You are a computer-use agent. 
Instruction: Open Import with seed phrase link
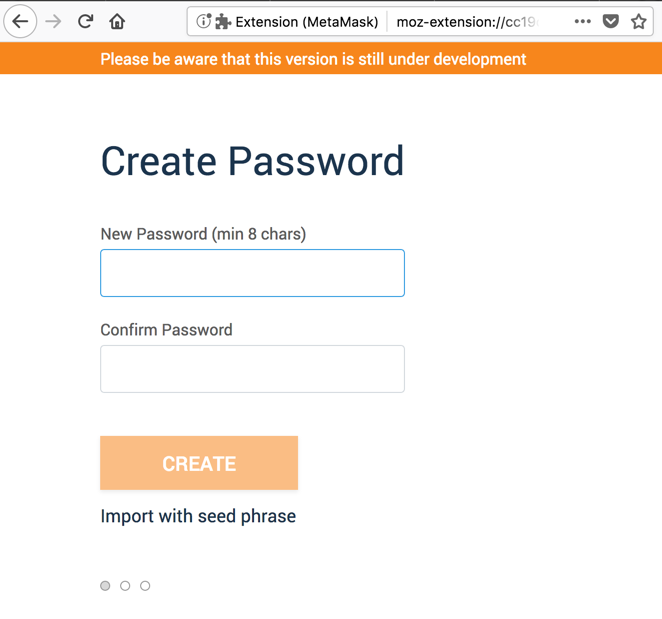(x=198, y=517)
